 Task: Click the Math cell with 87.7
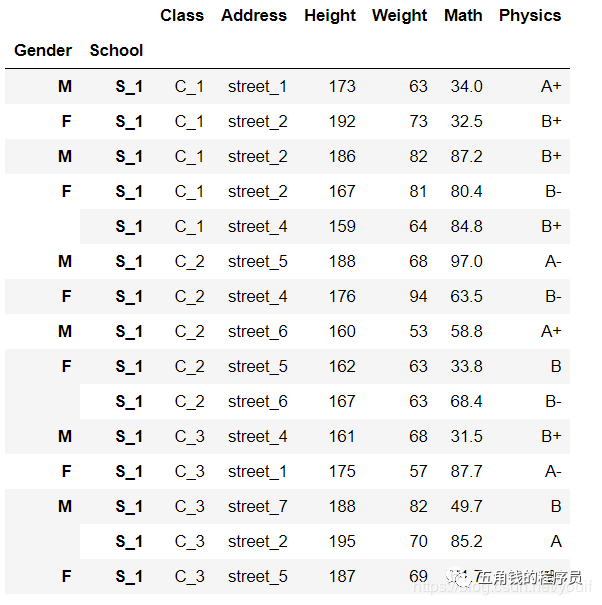(x=467, y=472)
